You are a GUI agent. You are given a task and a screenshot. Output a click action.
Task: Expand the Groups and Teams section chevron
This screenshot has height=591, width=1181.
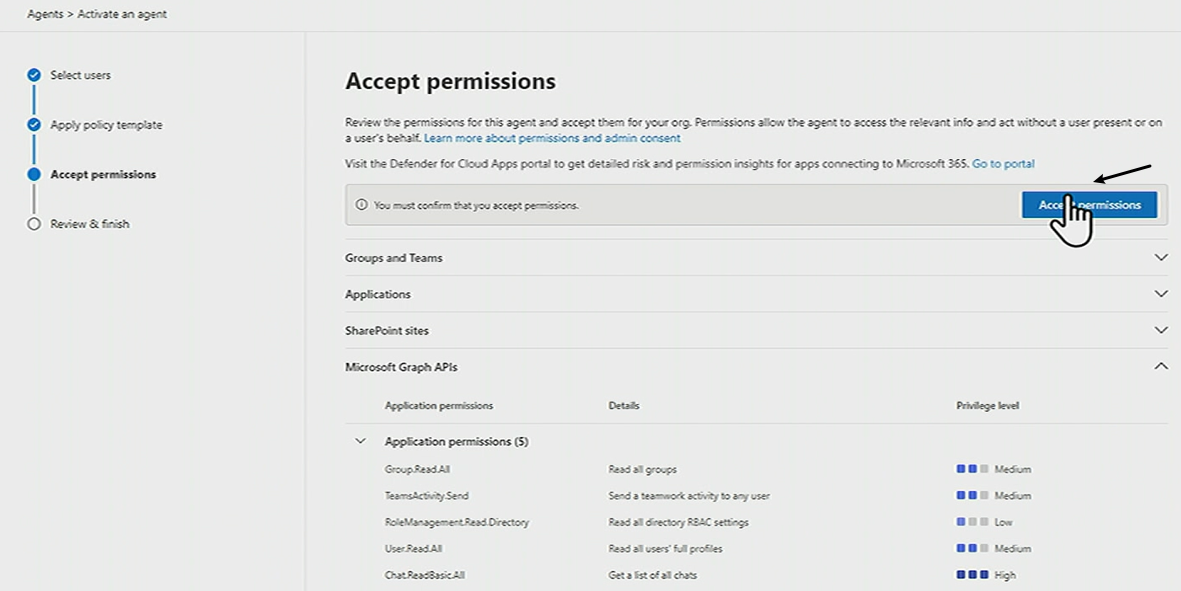[x=1161, y=257]
